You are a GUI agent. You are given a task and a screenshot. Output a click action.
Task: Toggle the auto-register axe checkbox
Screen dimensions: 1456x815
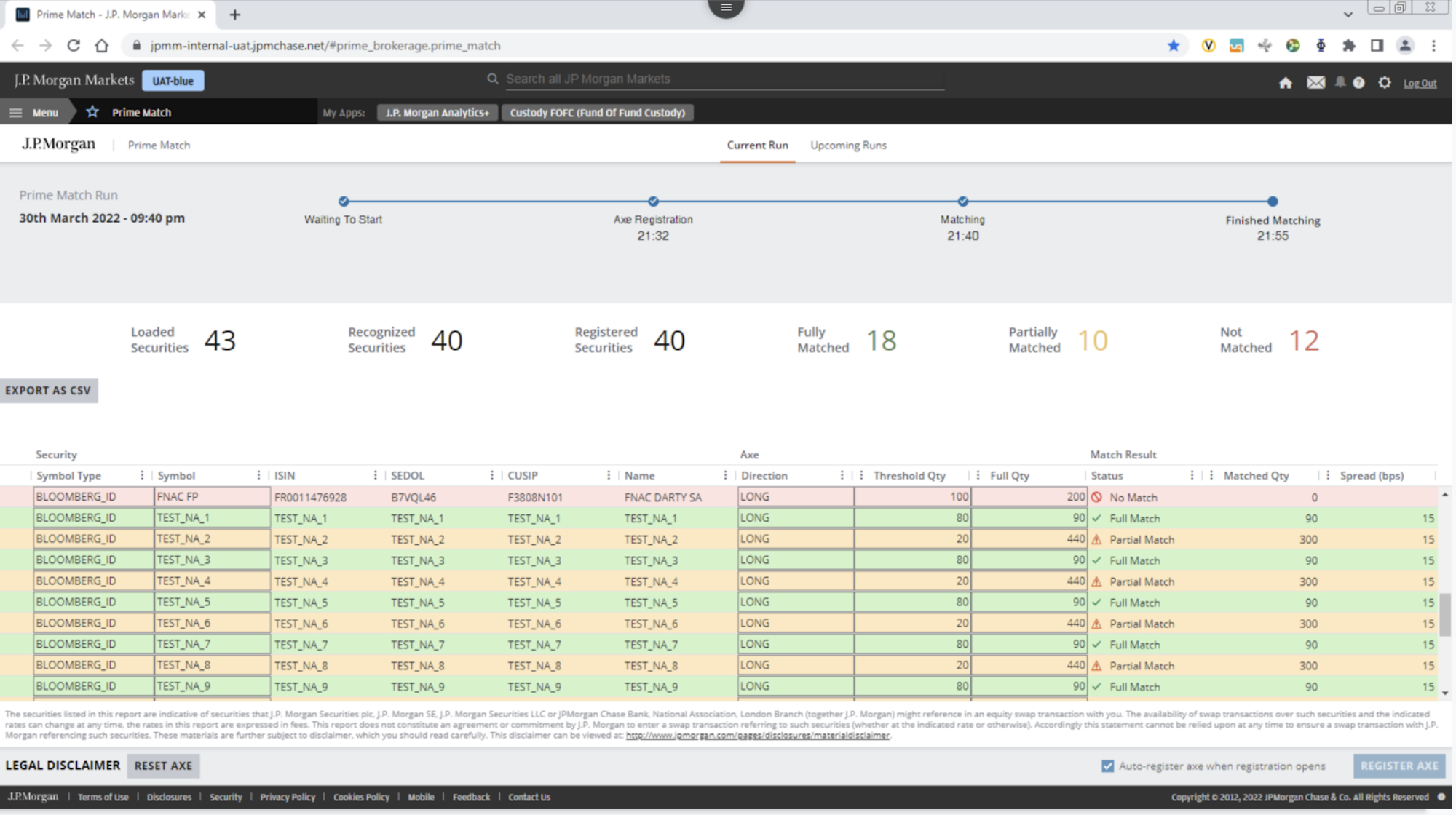[1107, 766]
